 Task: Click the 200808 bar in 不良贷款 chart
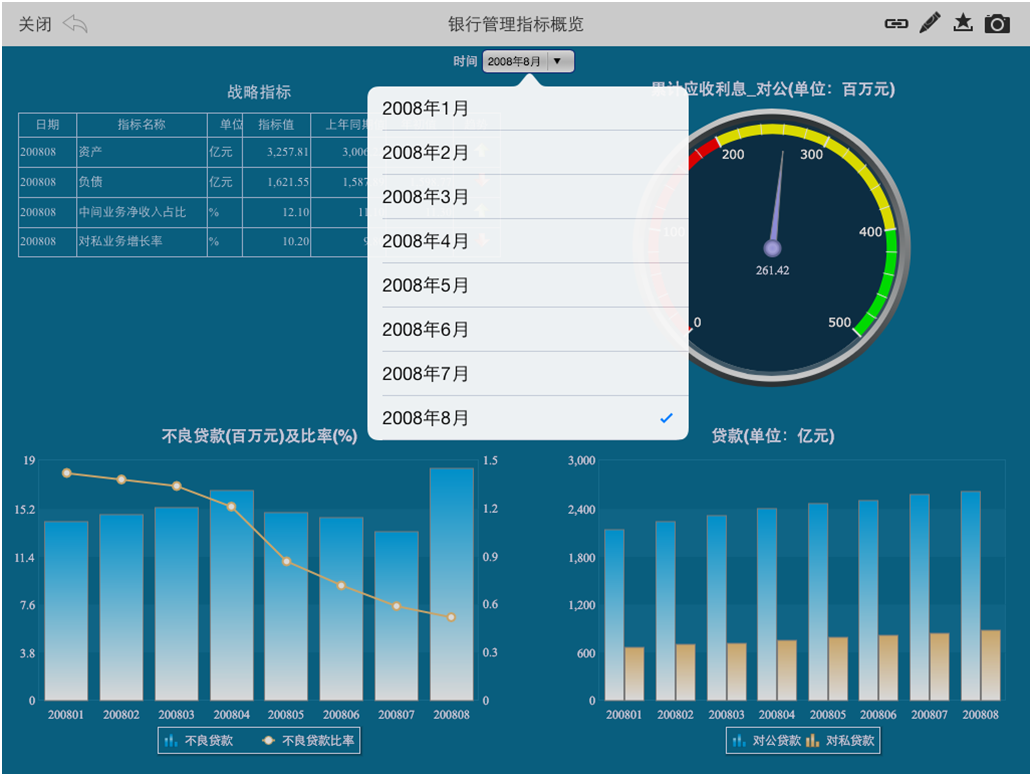(x=452, y=584)
